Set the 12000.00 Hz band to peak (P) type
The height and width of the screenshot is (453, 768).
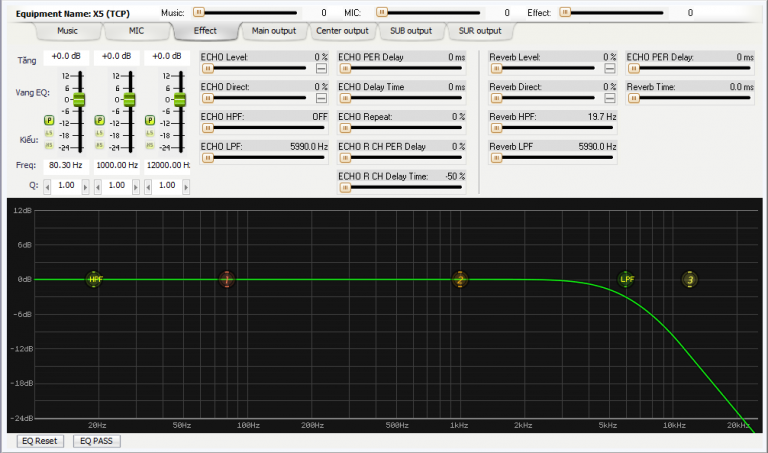pos(150,120)
